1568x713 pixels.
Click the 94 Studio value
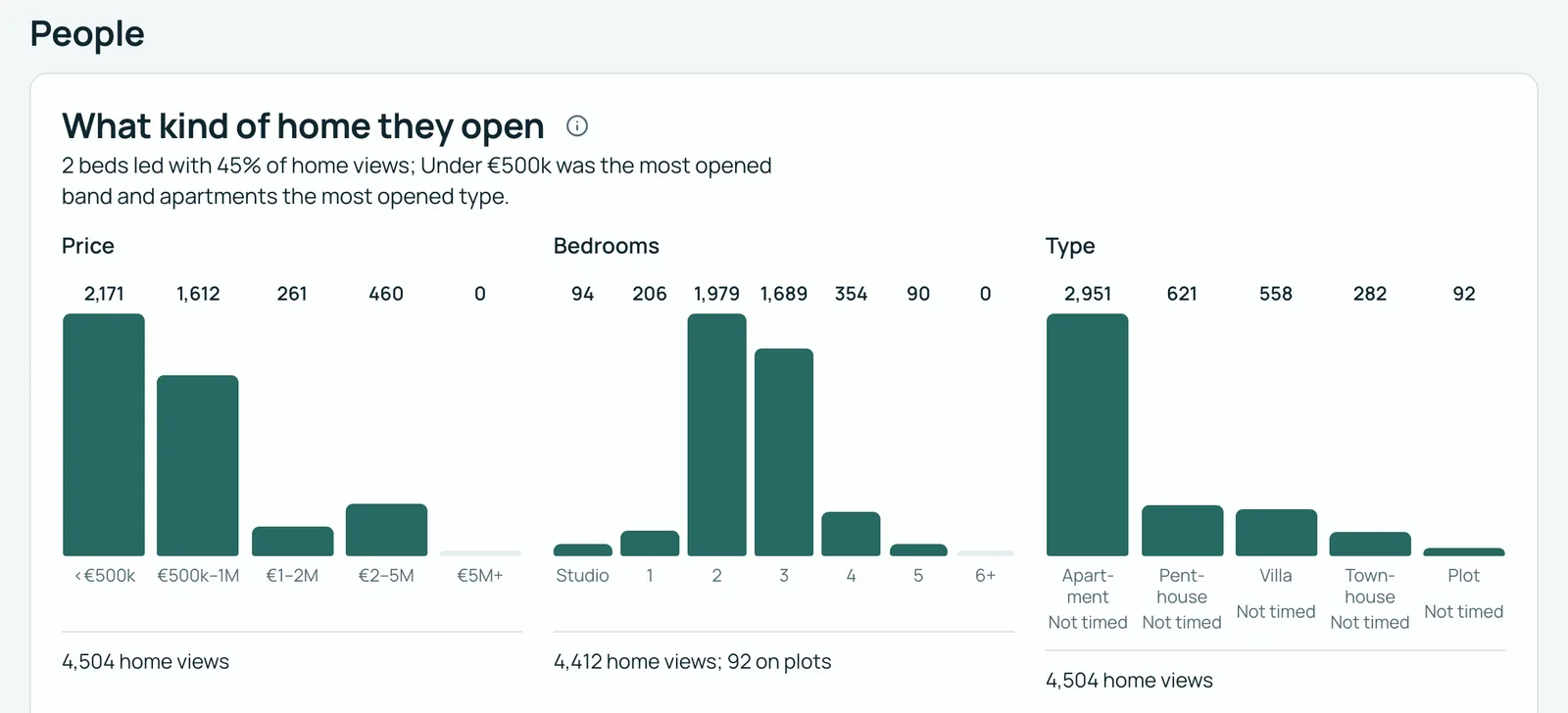[x=583, y=294]
